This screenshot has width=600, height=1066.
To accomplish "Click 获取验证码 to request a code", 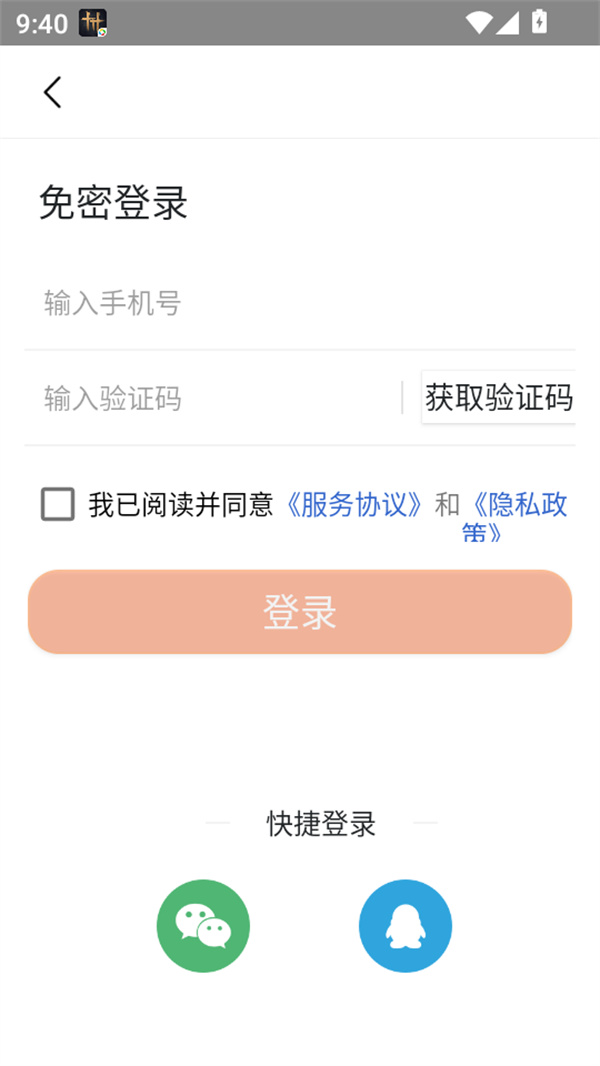I will 498,398.
